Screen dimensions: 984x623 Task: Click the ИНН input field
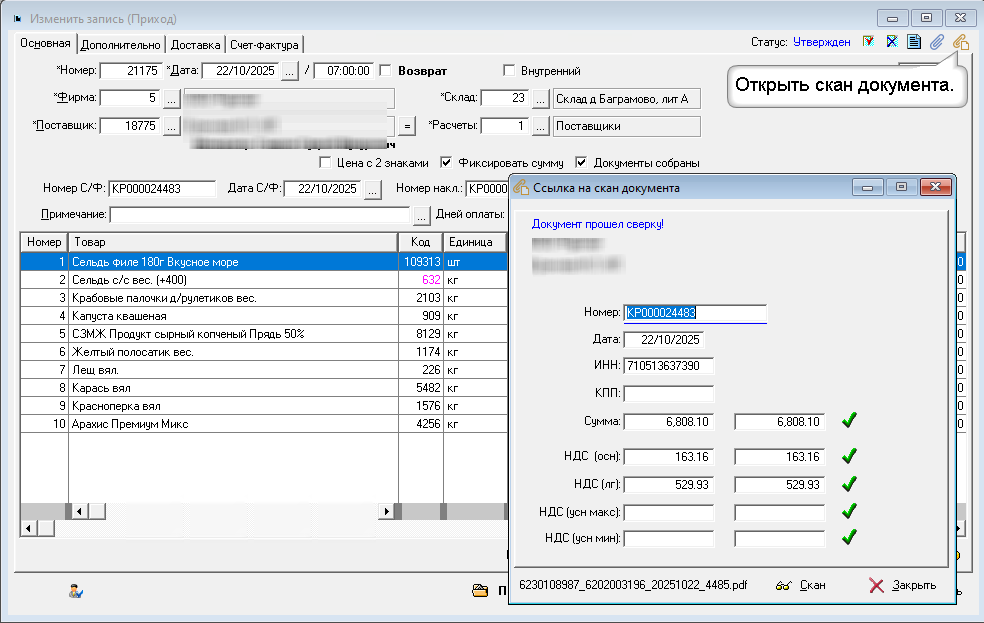click(668, 366)
